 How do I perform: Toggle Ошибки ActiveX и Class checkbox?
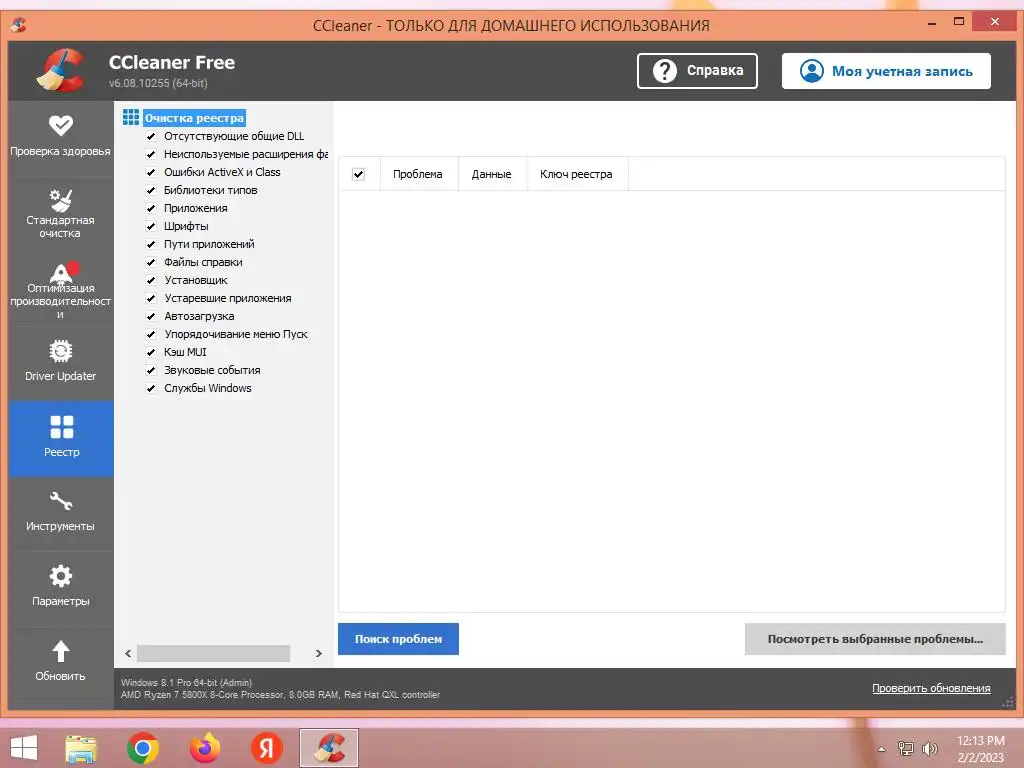point(151,172)
